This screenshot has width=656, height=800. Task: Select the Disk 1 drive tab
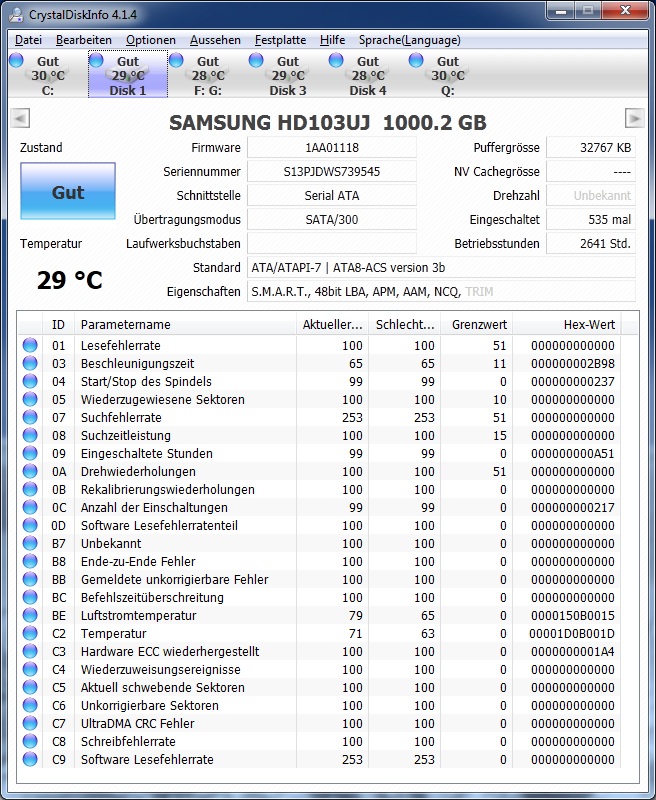point(128,74)
